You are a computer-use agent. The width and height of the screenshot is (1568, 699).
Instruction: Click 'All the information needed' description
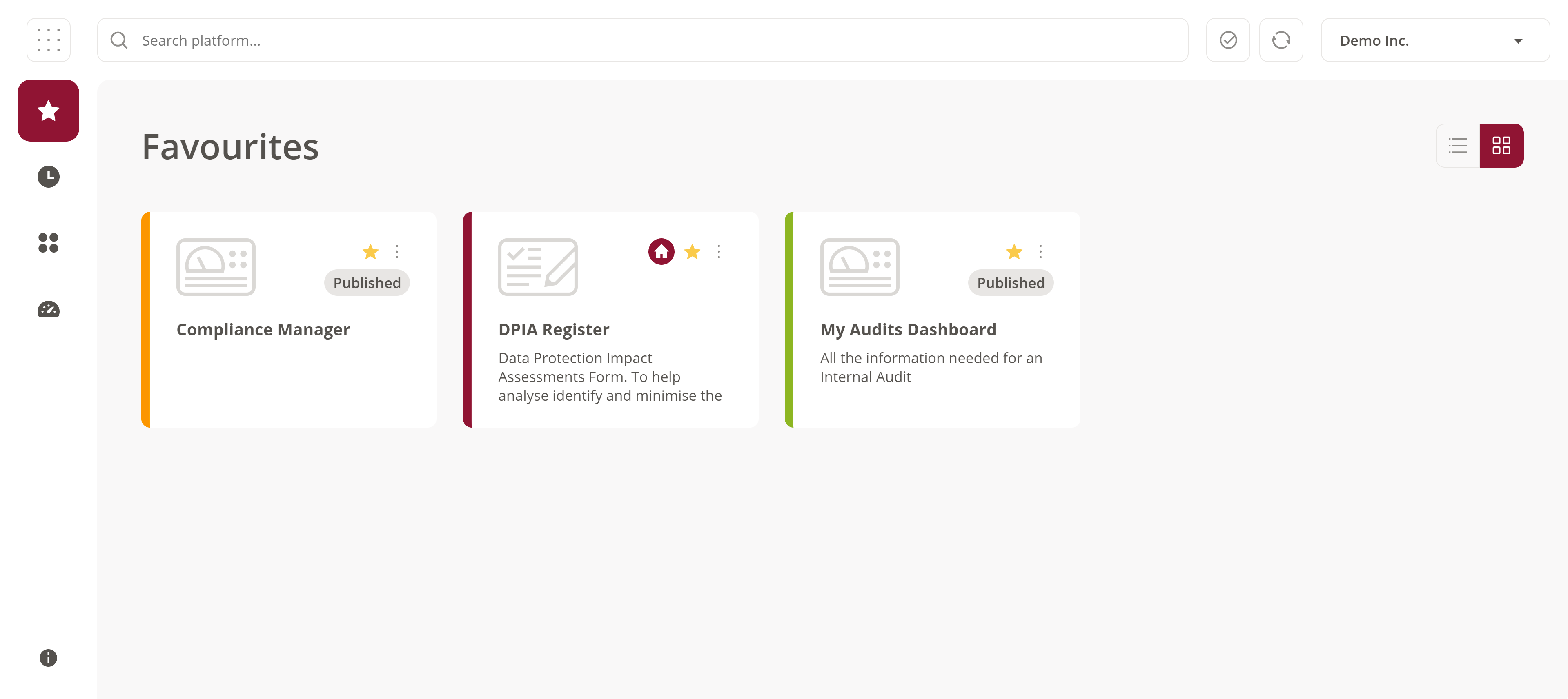[x=931, y=367]
